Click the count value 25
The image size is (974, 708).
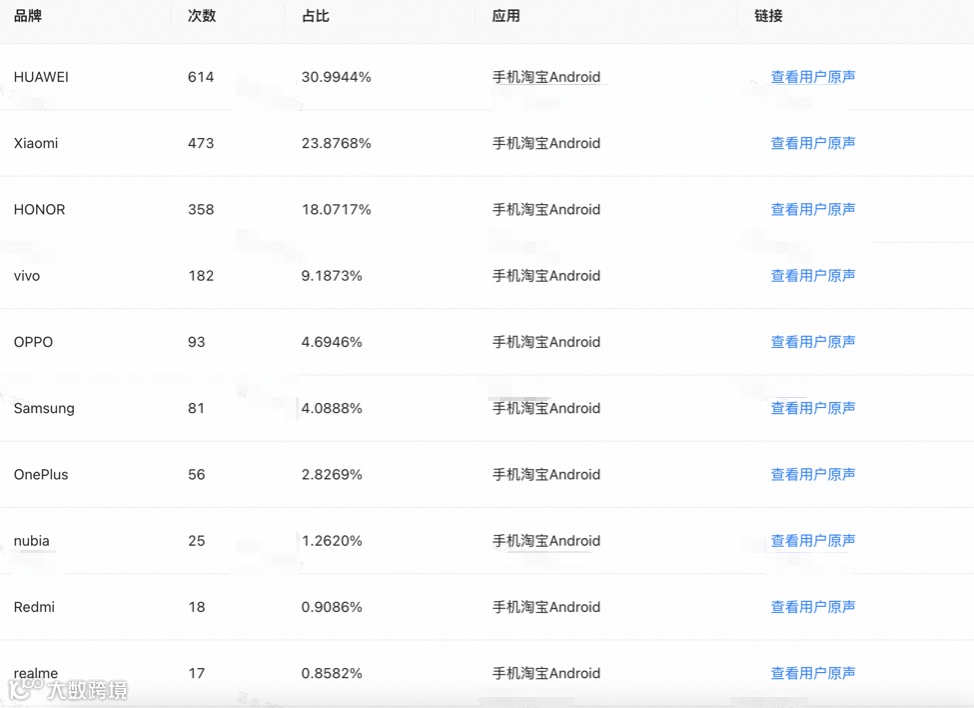(196, 541)
